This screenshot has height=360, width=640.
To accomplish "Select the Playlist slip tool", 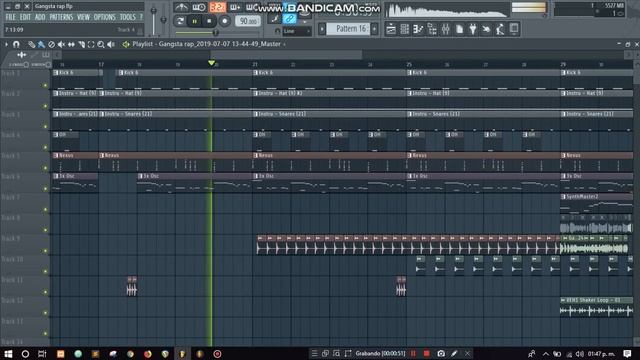I will 71,44.
